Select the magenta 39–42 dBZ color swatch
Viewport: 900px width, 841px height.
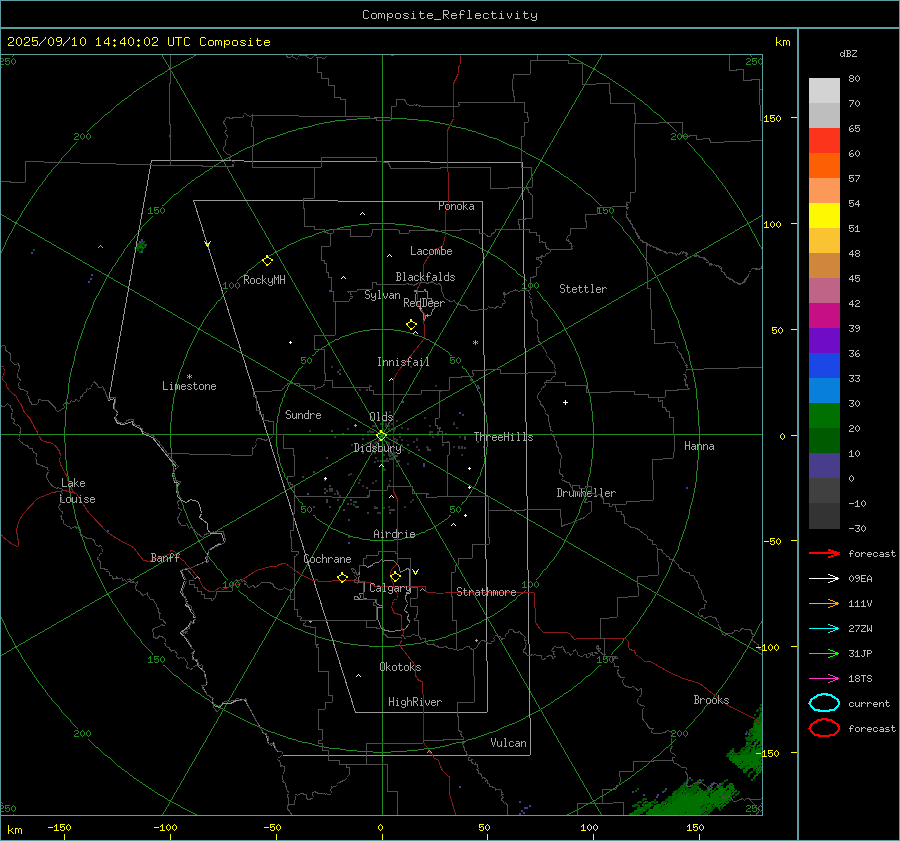(x=824, y=315)
